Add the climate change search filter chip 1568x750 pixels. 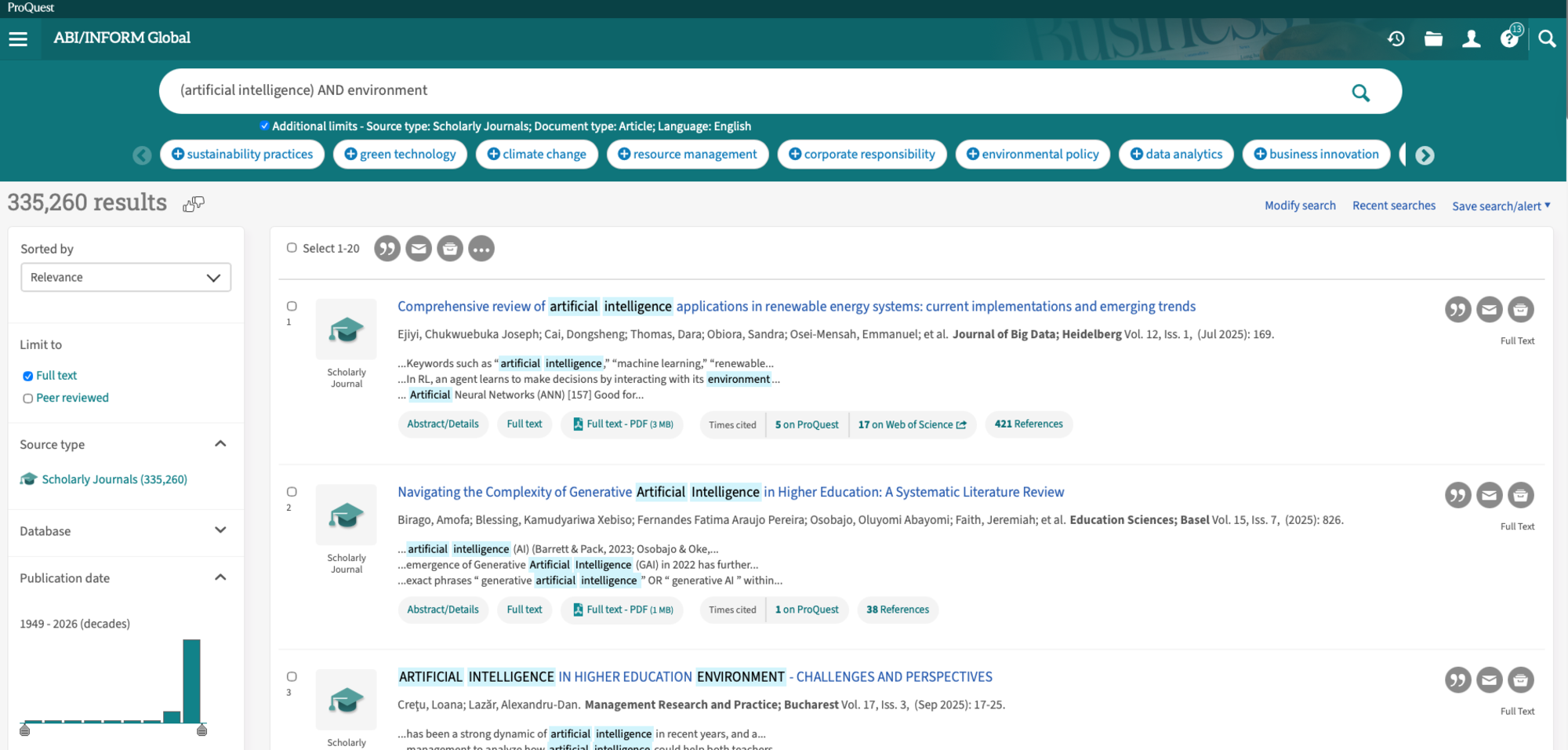click(x=536, y=154)
